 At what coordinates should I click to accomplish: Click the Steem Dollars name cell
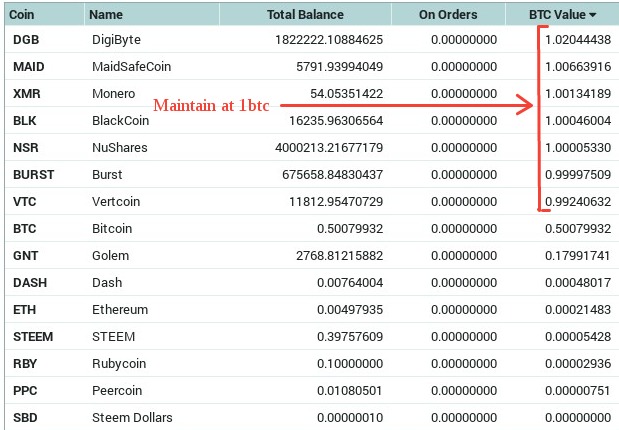coord(132,418)
